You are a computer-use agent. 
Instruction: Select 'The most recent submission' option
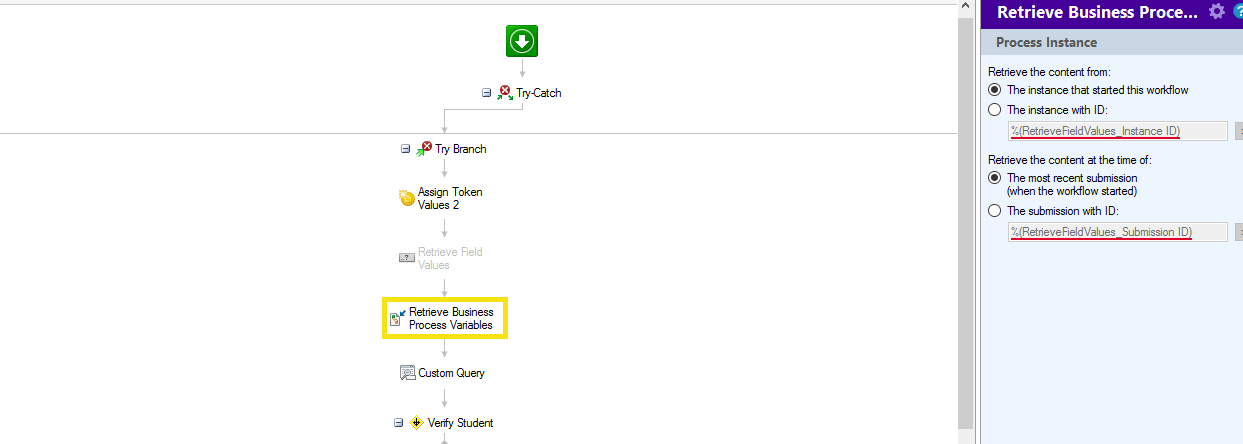994,178
